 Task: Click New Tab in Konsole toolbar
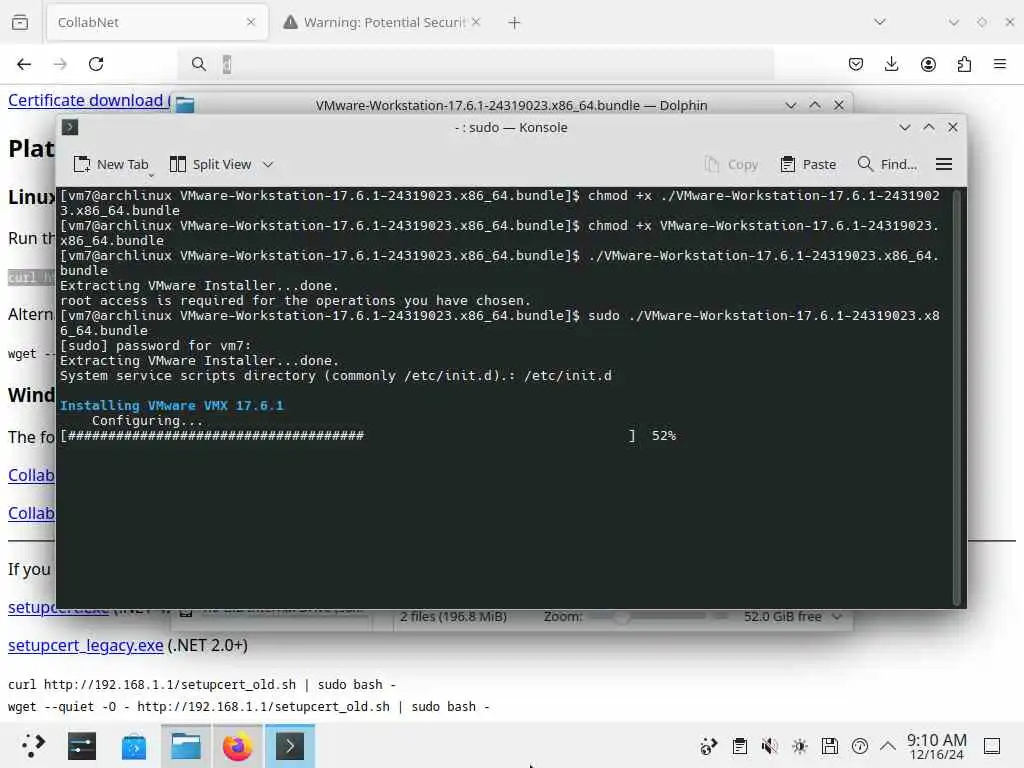point(111,165)
